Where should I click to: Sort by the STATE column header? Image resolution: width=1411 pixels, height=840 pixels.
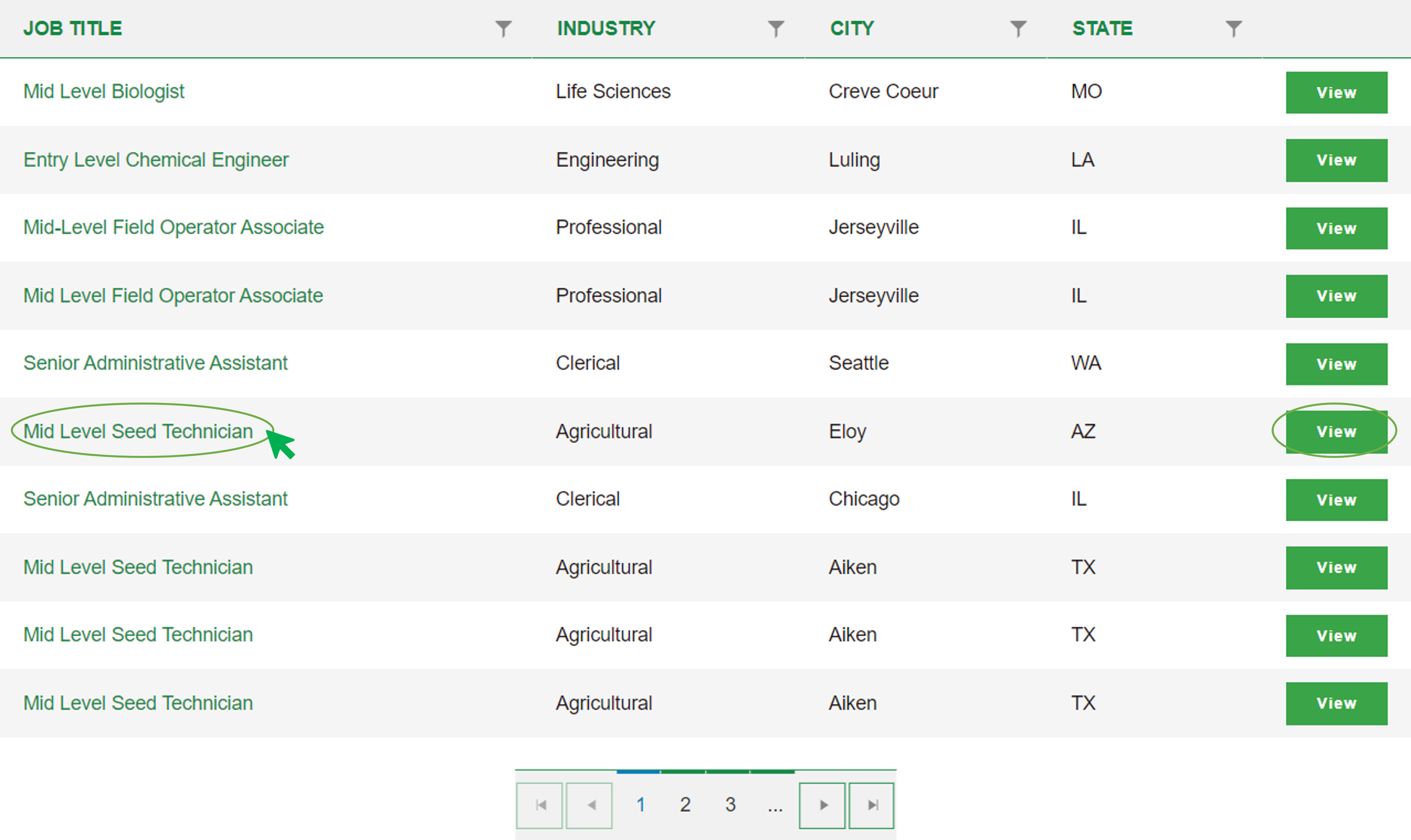click(x=1102, y=28)
